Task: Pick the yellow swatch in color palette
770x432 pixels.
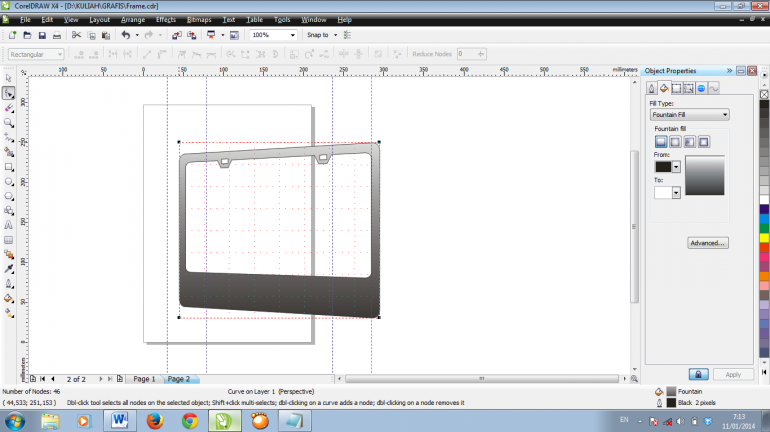Action: point(764,238)
